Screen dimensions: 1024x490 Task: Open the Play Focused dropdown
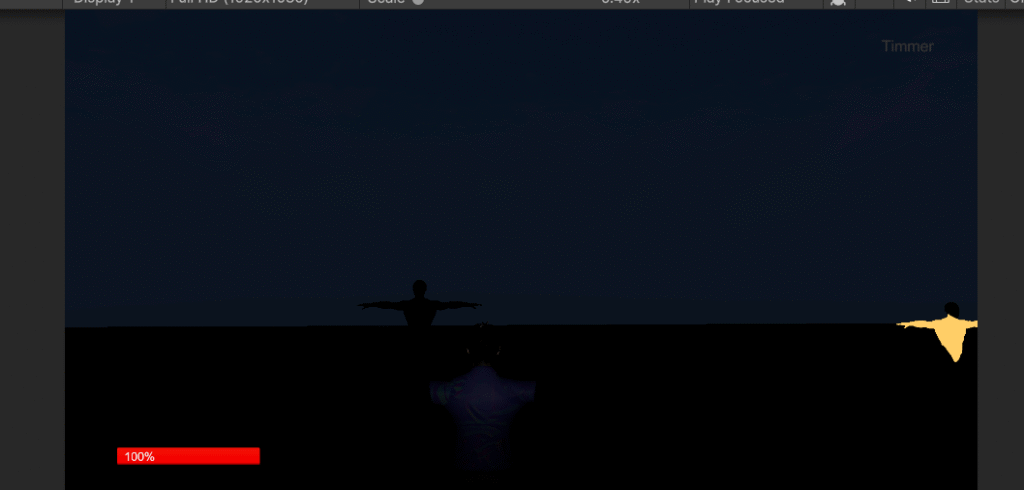pyautogui.click(x=756, y=2)
